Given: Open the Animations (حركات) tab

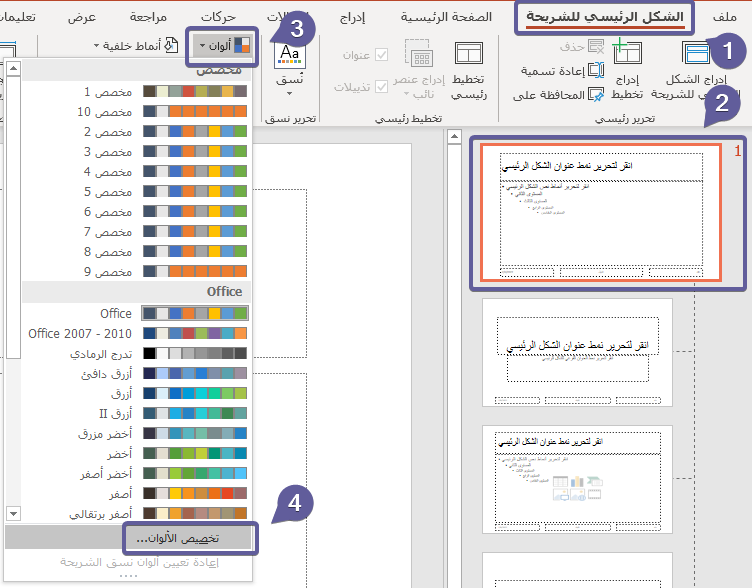Looking at the screenshot, I should coord(218,17).
